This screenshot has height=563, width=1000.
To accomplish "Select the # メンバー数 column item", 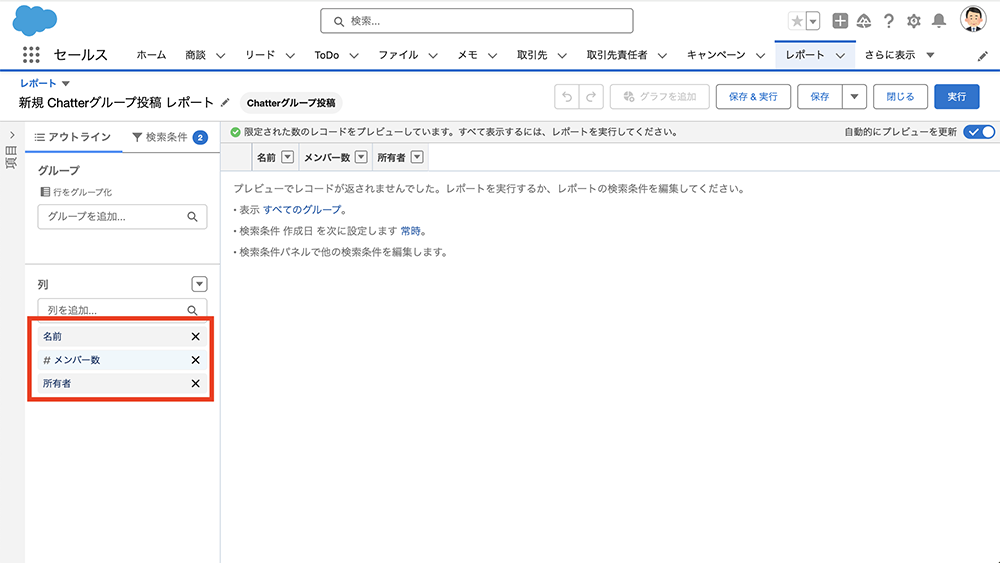I will point(121,360).
